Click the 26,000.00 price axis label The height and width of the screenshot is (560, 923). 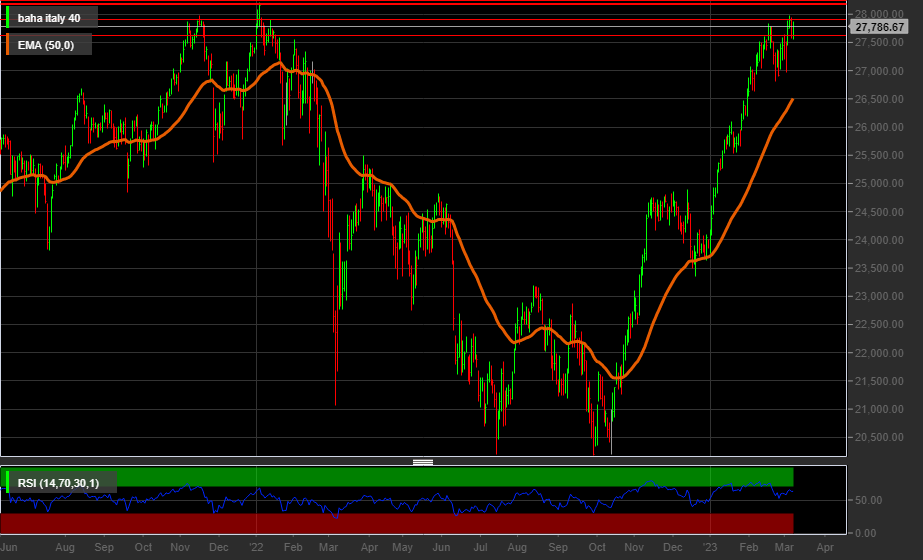[879, 127]
